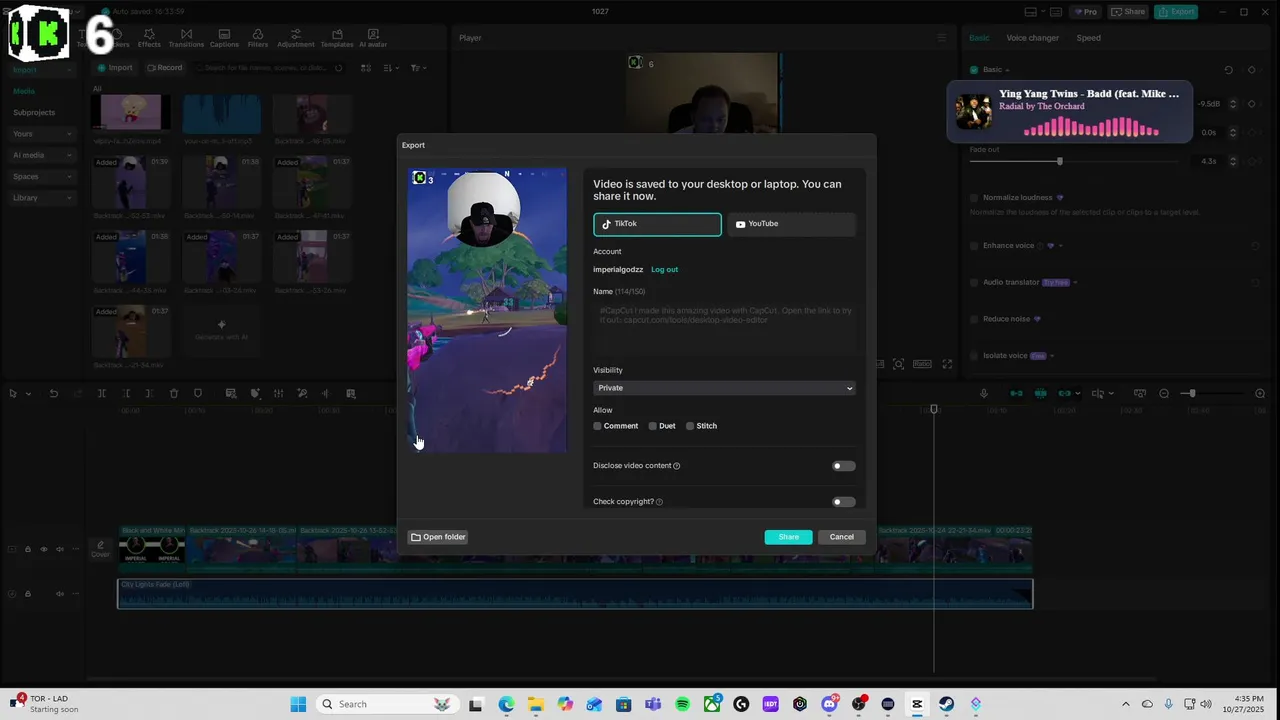1280x720 pixels.
Task: Toggle Disclose video content switch
Action: (x=844, y=466)
